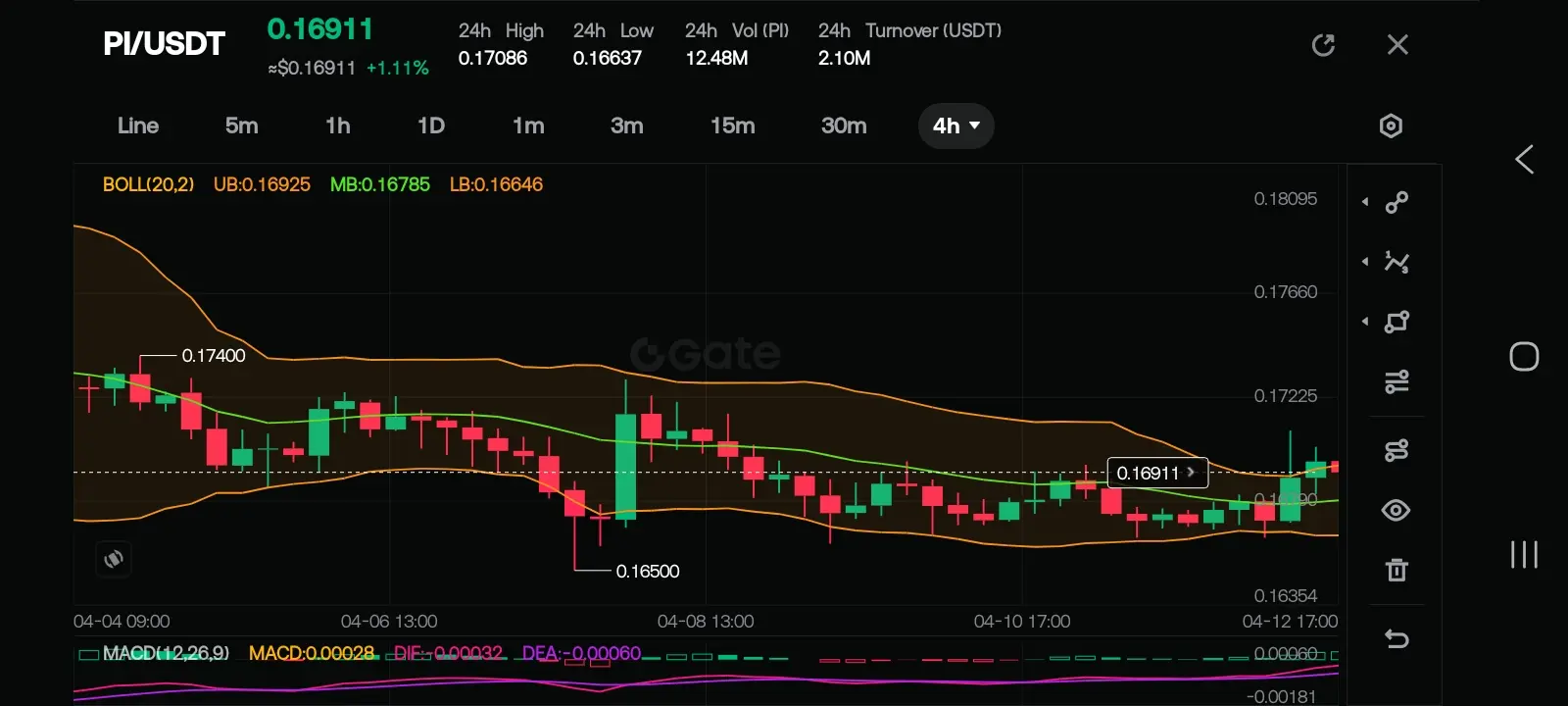Toggle drawings visibility with the eye icon

(1396, 510)
